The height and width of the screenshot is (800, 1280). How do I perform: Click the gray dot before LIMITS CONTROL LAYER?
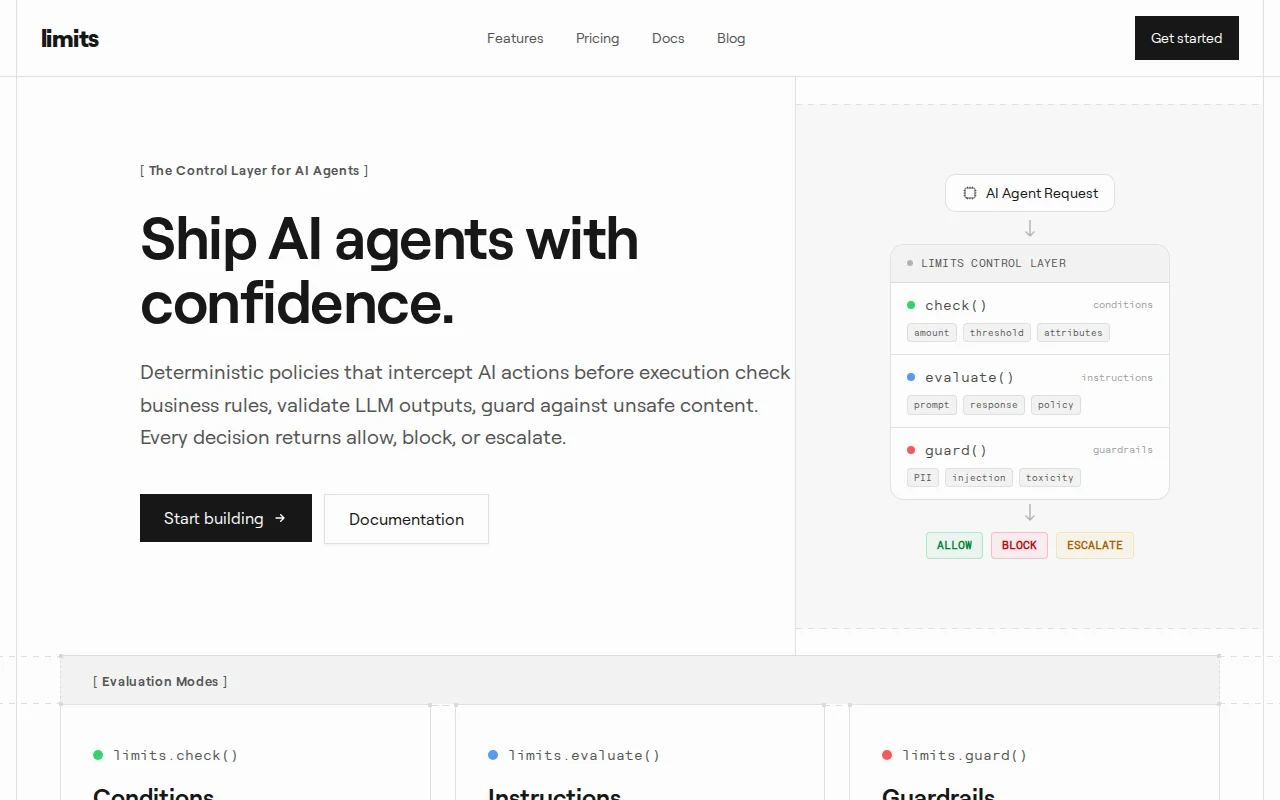pos(910,263)
